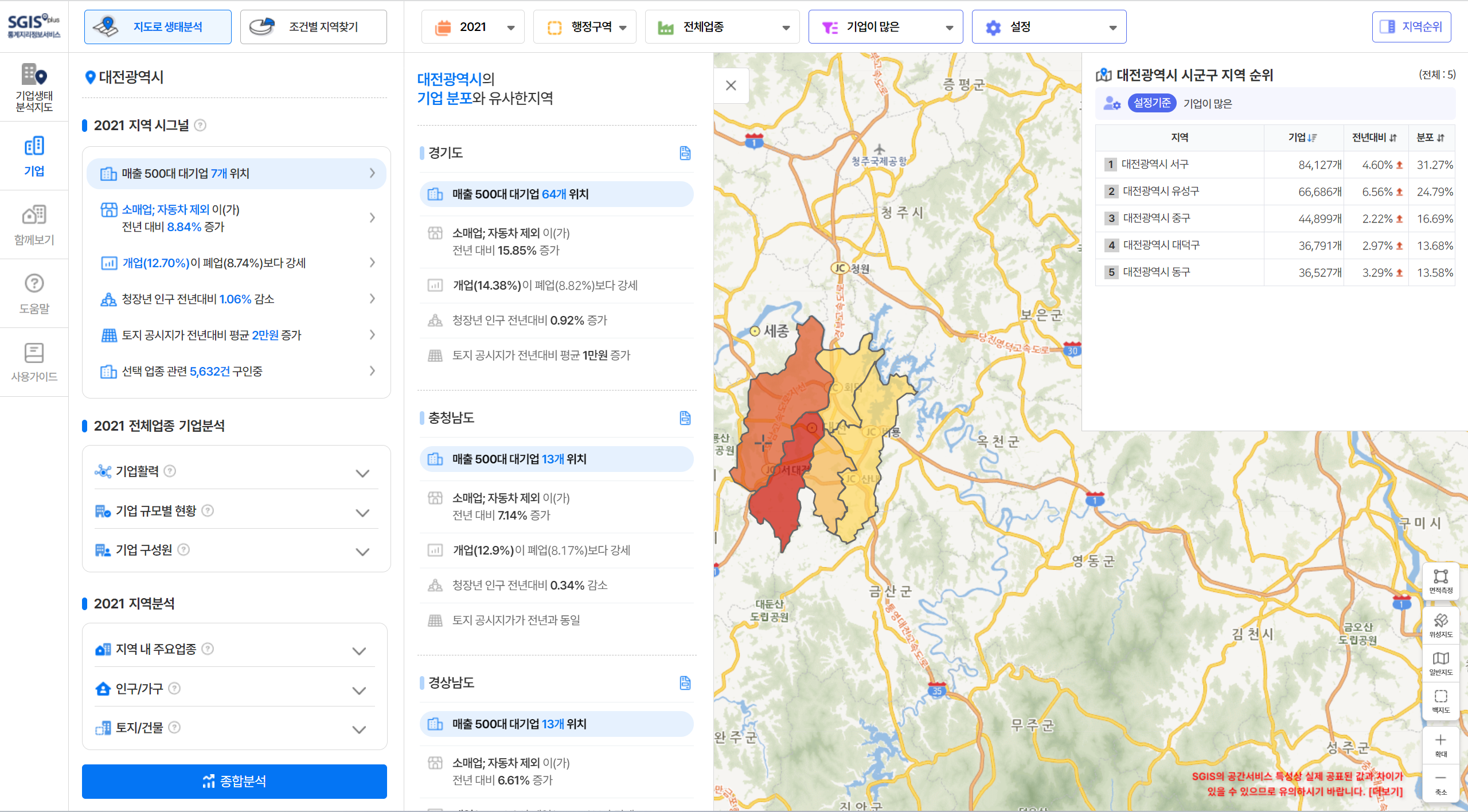The width and height of the screenshot is (1468, 812).
Task: Switch to 일반지도 general map view
Action: (x=1441, y=663)
